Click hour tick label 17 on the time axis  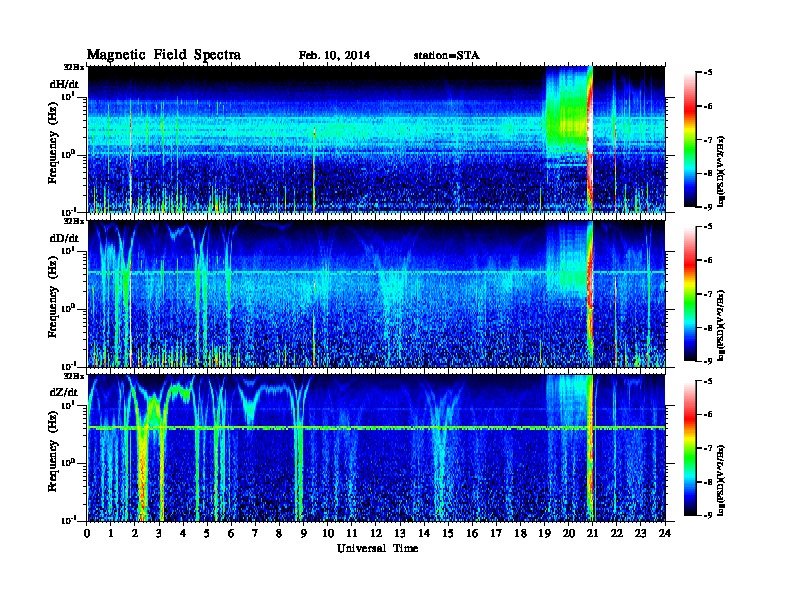coord(497,533)
